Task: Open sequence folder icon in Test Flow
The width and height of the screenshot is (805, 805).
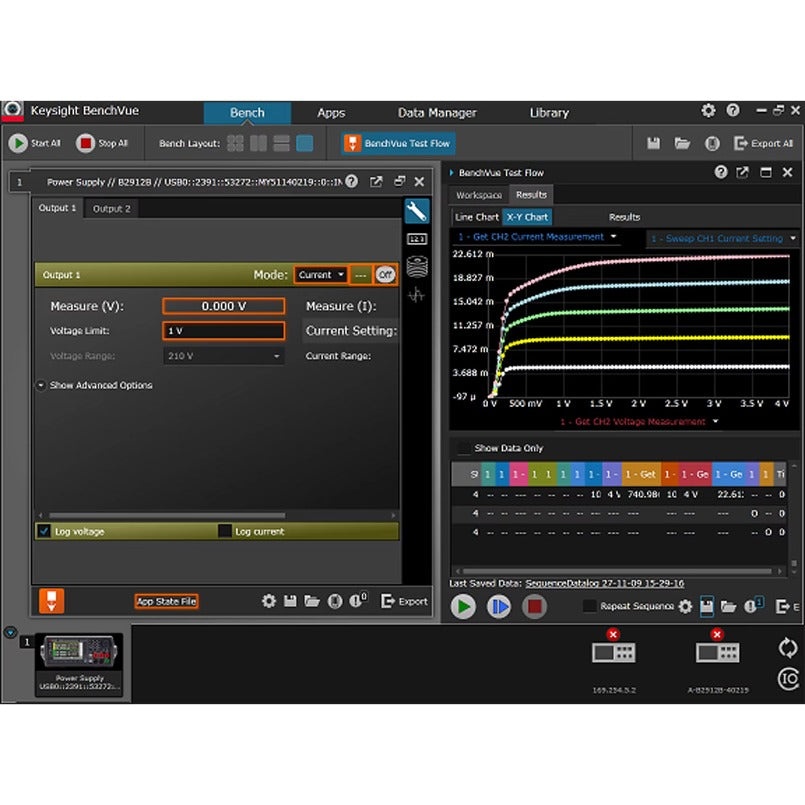Action: pos(729,606)
